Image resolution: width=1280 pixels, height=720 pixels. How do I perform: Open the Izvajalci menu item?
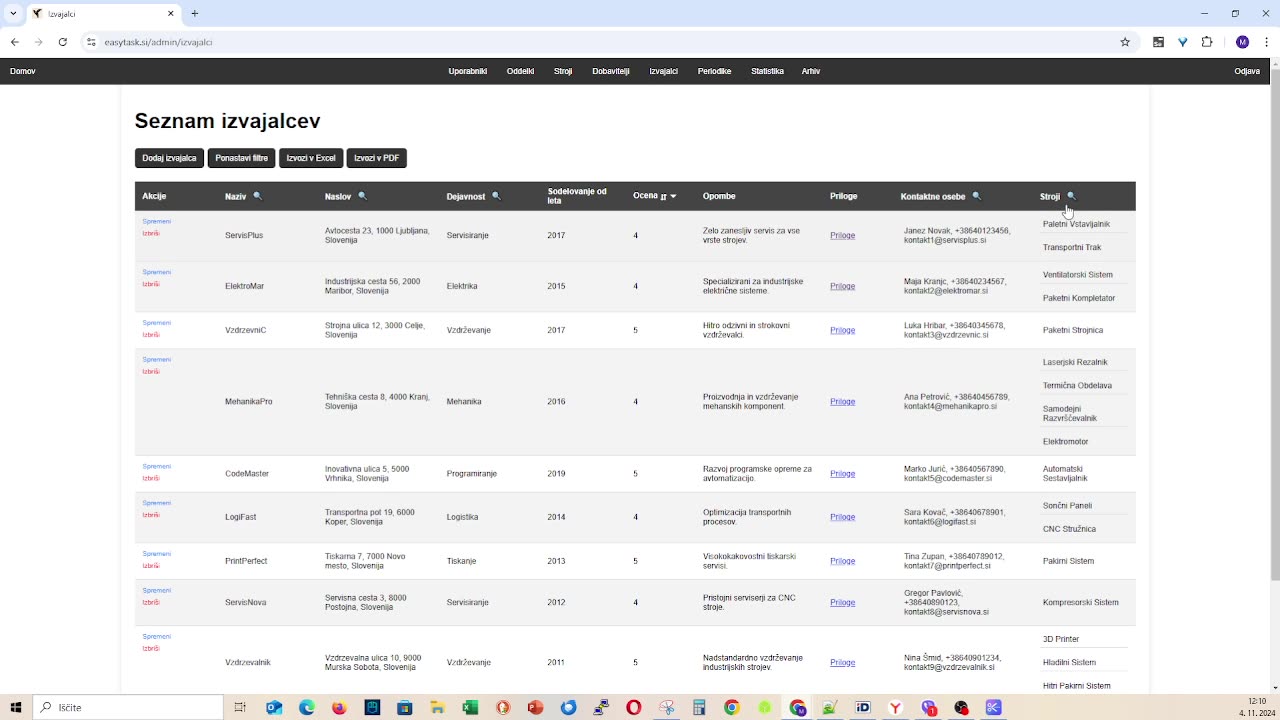pos(663,71)
